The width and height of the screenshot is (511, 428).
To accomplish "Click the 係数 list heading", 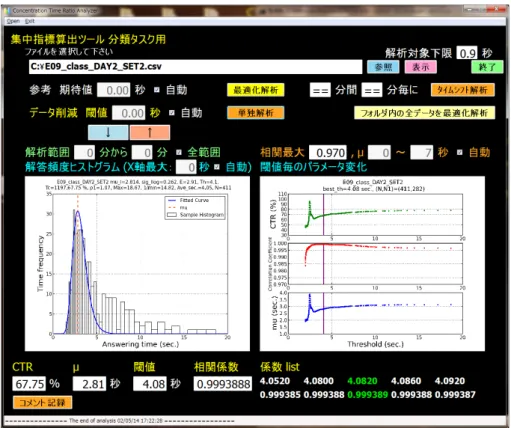I will coord(280,367).
